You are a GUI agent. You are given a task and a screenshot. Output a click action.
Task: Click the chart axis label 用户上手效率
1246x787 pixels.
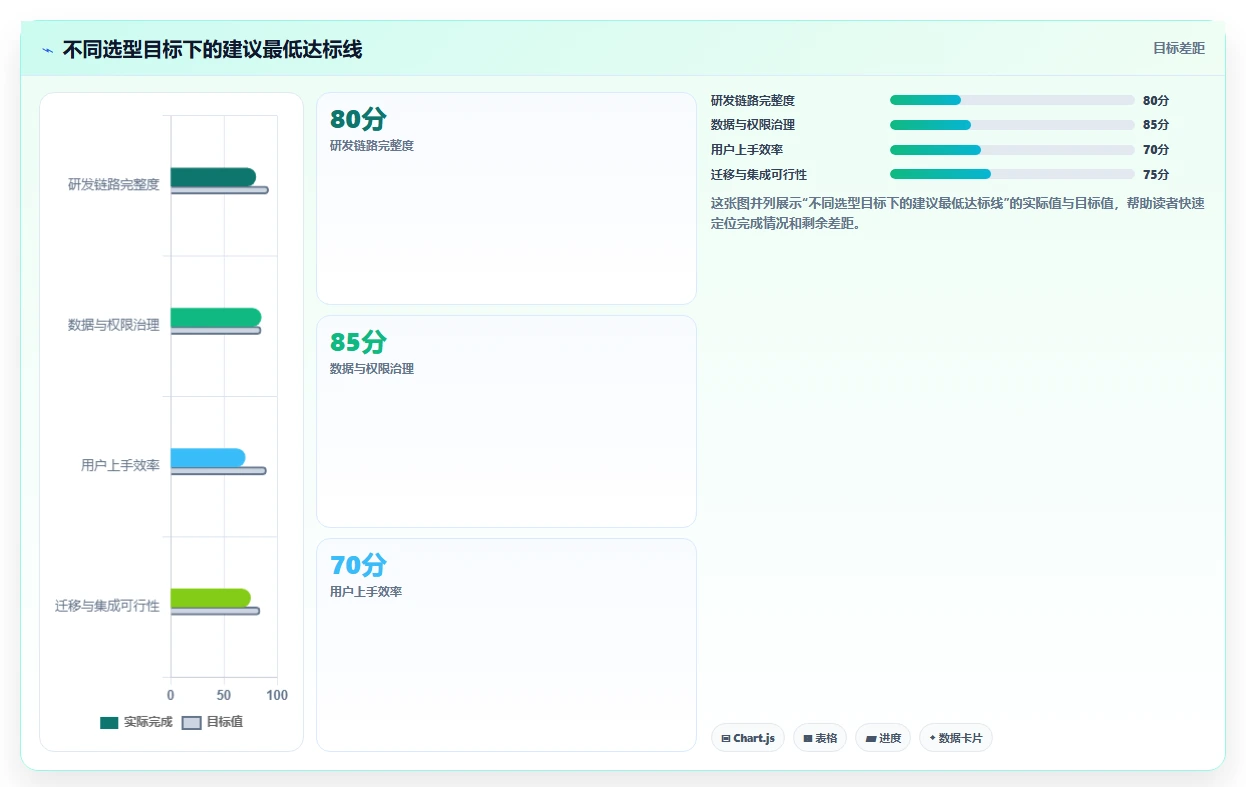(x=120, y=465)
